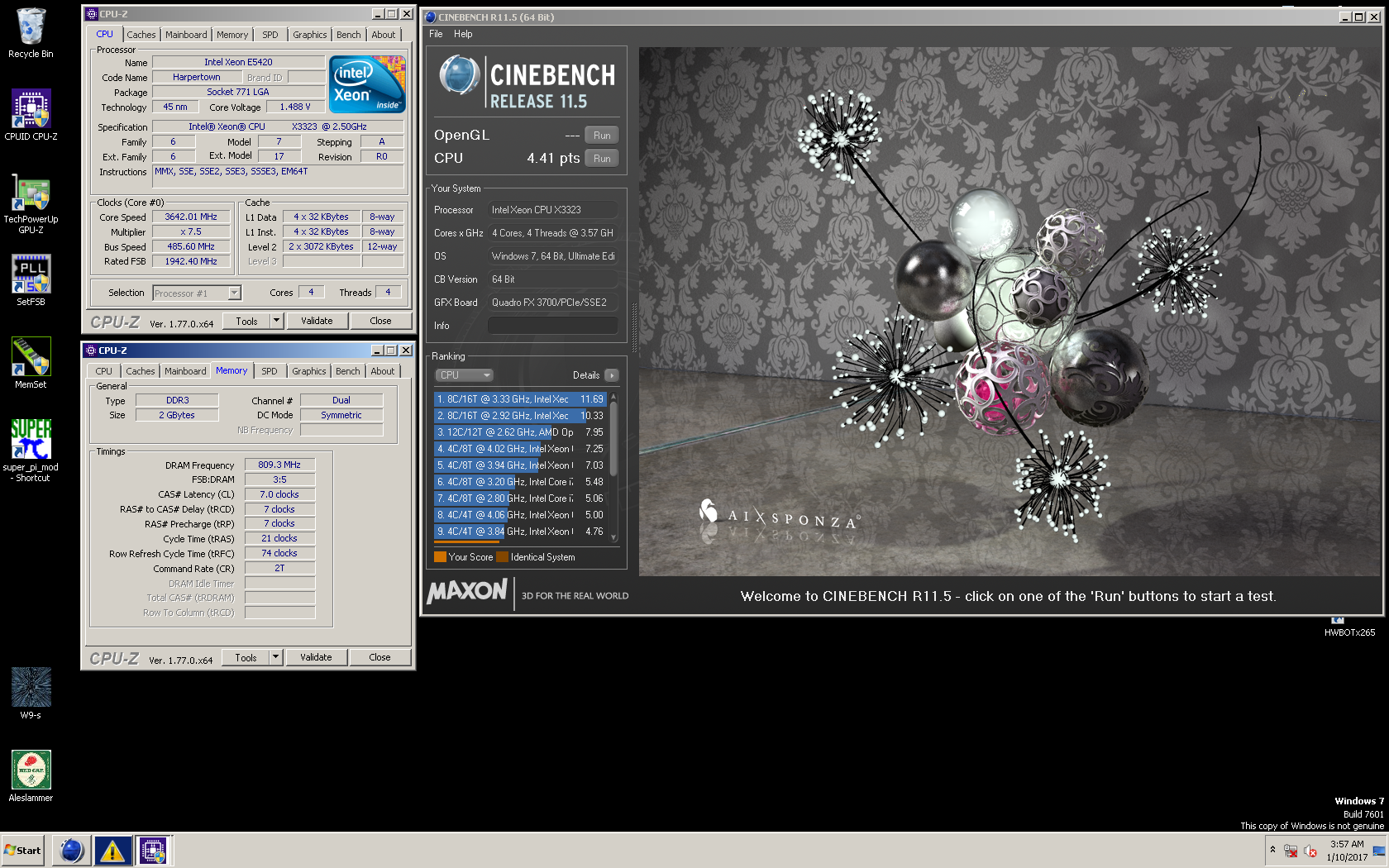1389x868 pixels.
Task: Click the Your Score orange swatch
Action: point(440,557)
